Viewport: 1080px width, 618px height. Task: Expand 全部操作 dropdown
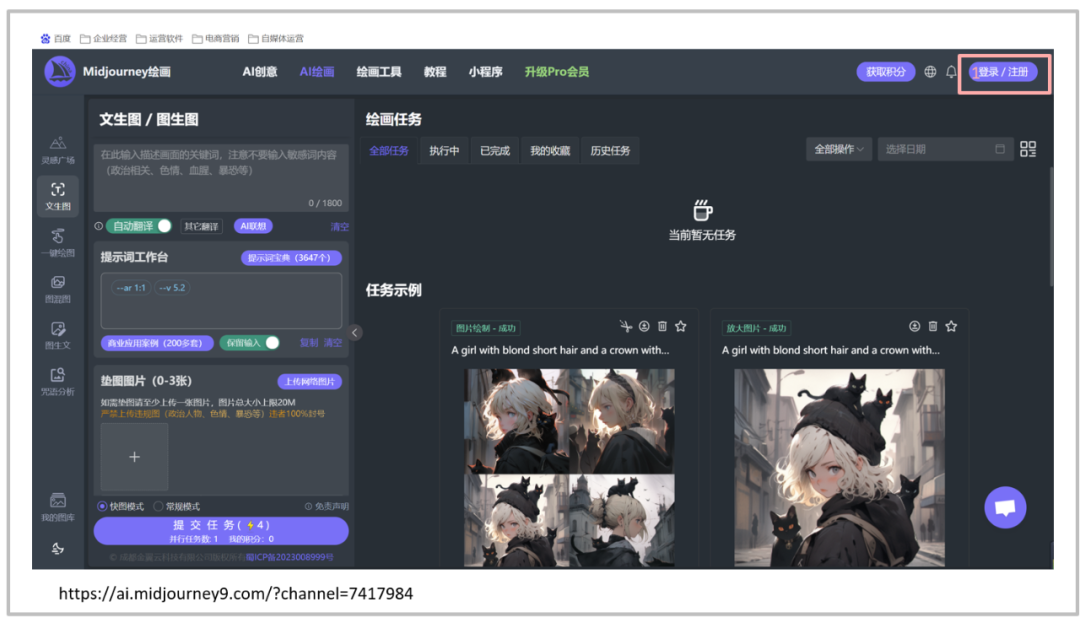pos(838,149)
